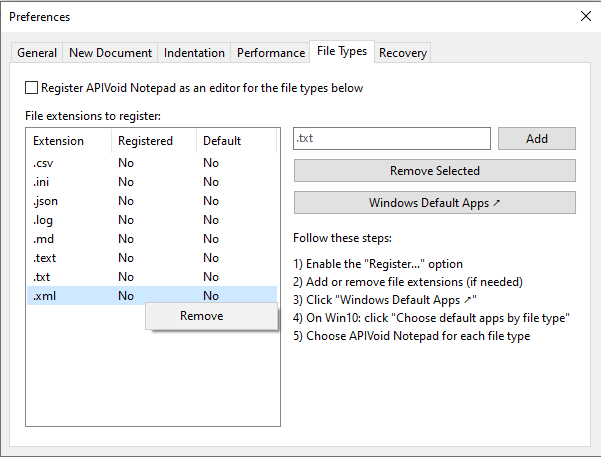This screenshot has height=457, width=601.
Task: Select the .text extension row
Action: tap(152, 258)
